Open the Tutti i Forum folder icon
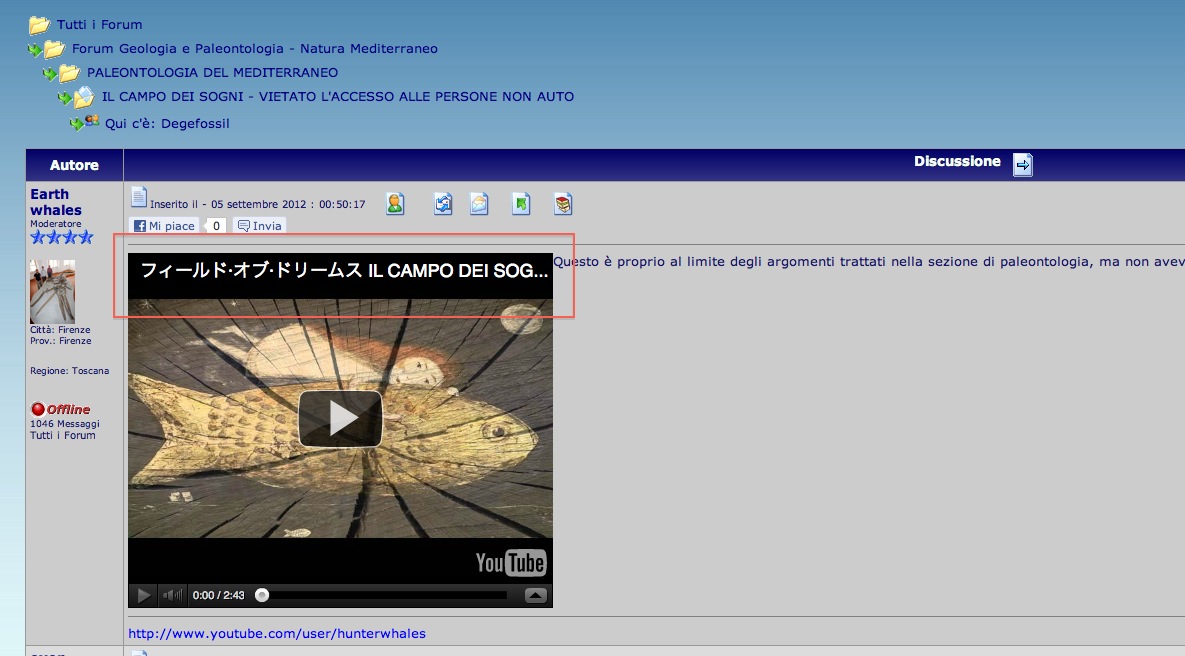The image size is (1185, 656). tap(39, 26)
